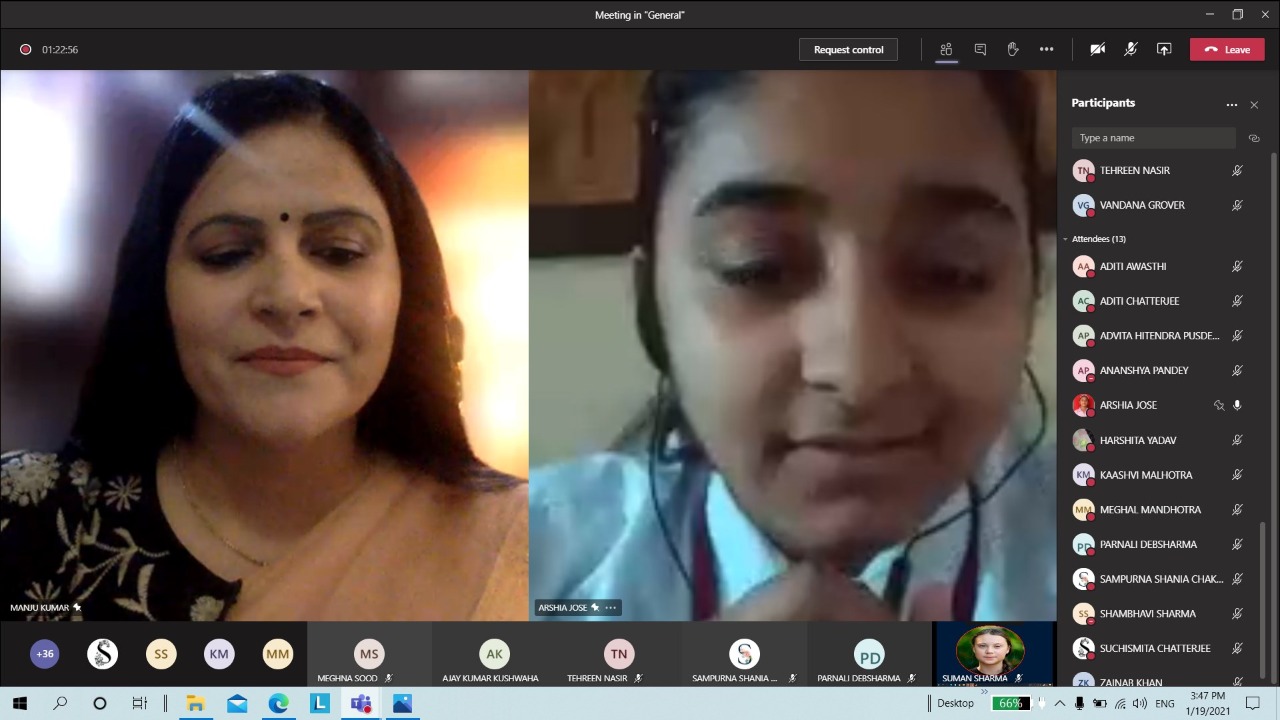
Task: Open Microsoft Teams from the taskbar
Action: [x=361, y=703]
